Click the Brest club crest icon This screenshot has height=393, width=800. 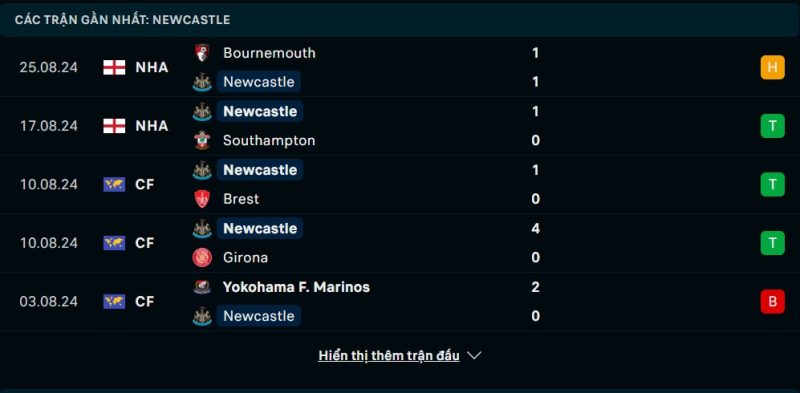202,199
